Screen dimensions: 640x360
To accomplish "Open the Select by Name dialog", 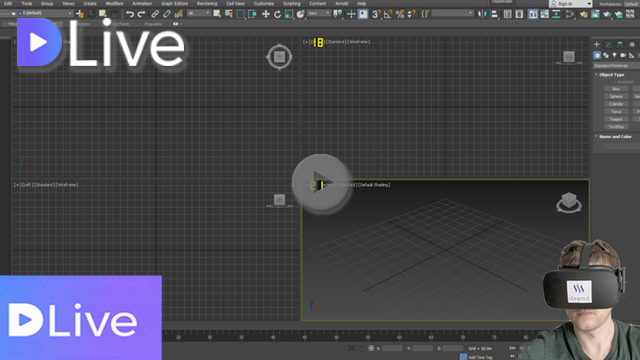I will click(229, 14).
